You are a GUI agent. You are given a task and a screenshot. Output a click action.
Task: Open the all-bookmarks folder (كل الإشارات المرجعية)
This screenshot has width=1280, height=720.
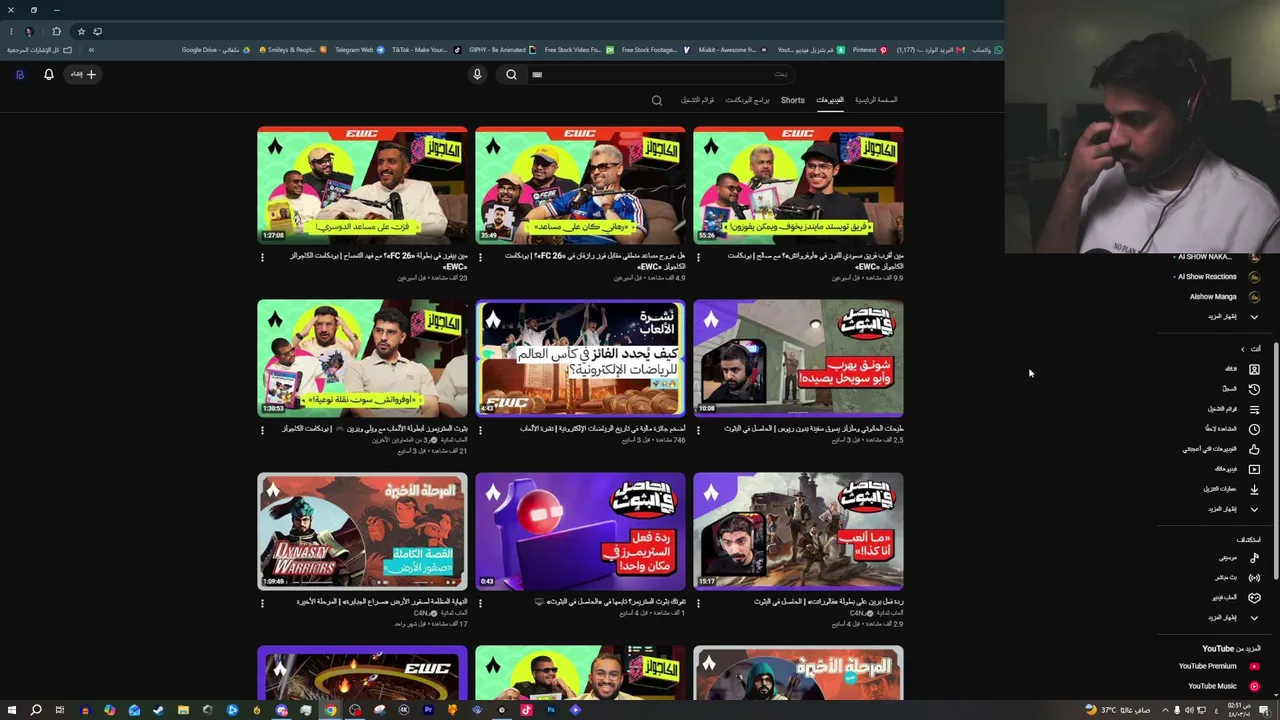pos(40,50)
